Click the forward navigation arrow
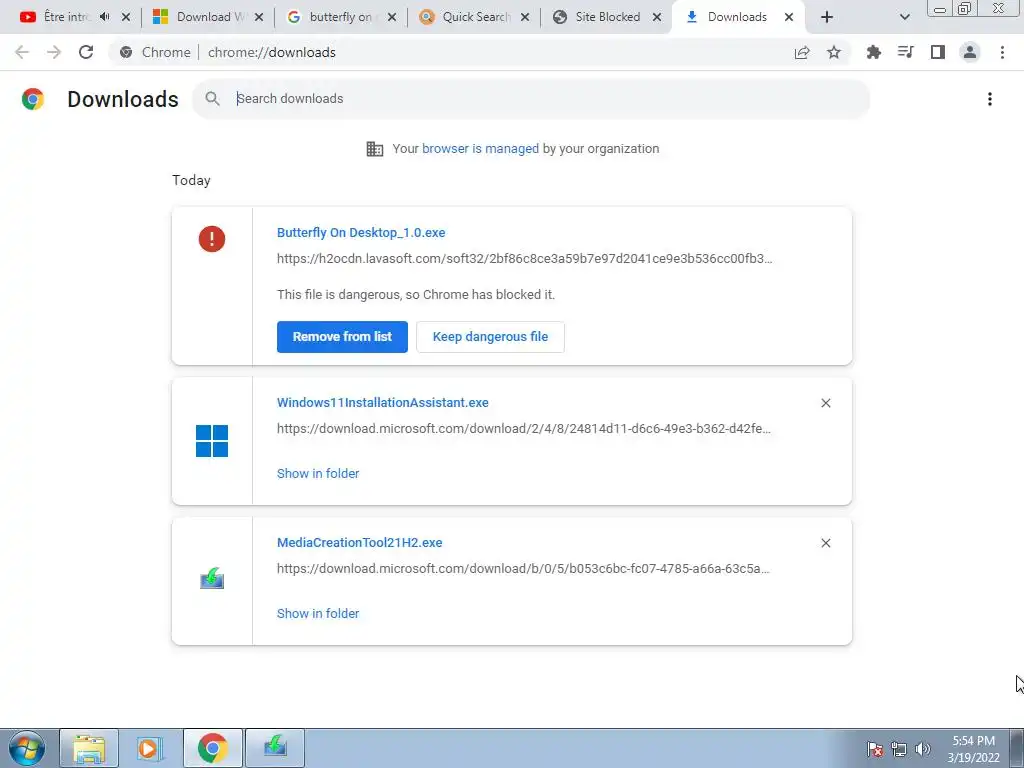The height and width of the screenshot is (768, 1024). coord(54,52)
